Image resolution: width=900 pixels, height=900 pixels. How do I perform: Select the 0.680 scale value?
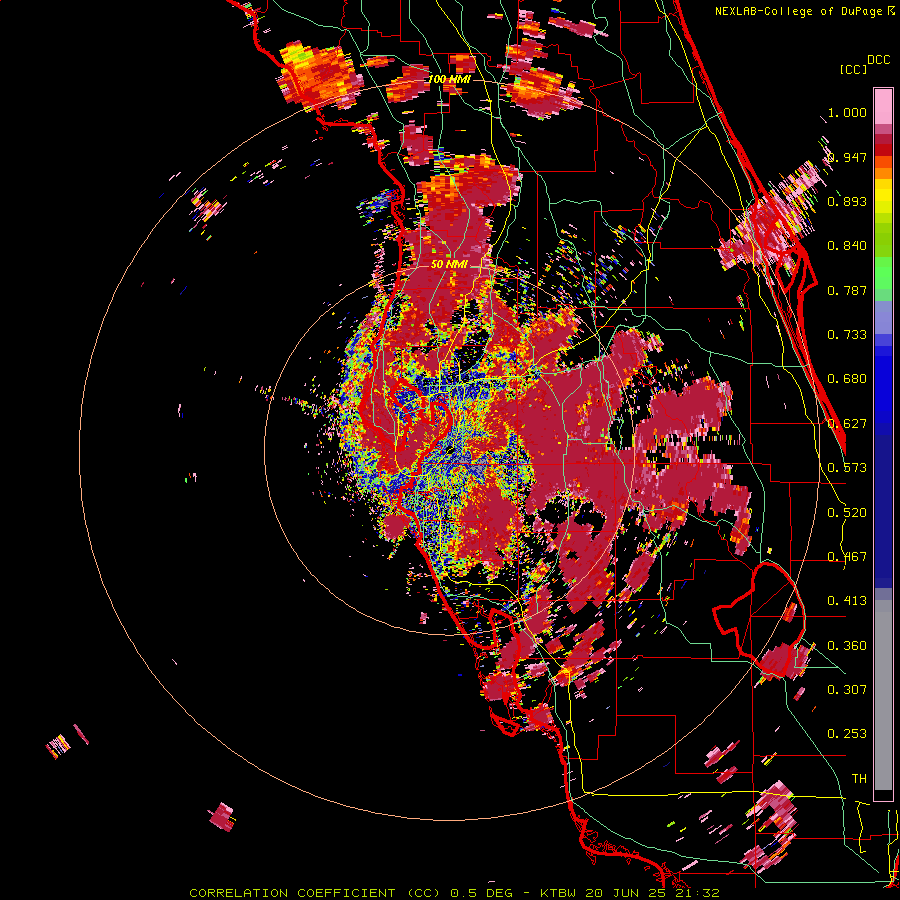[847, 379]
